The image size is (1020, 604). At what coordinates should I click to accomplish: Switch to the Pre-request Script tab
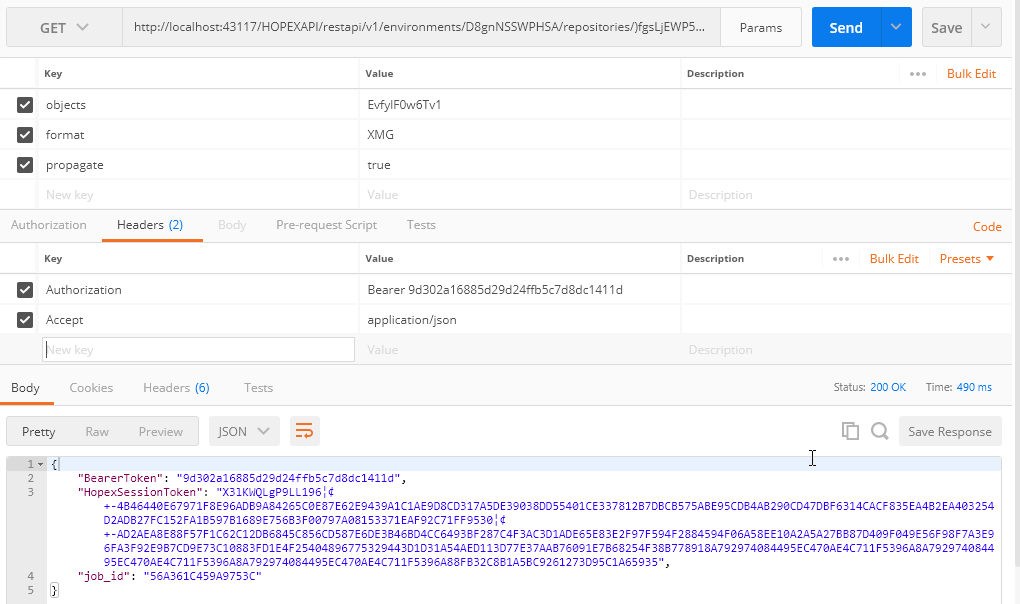[x=326, y=225]
